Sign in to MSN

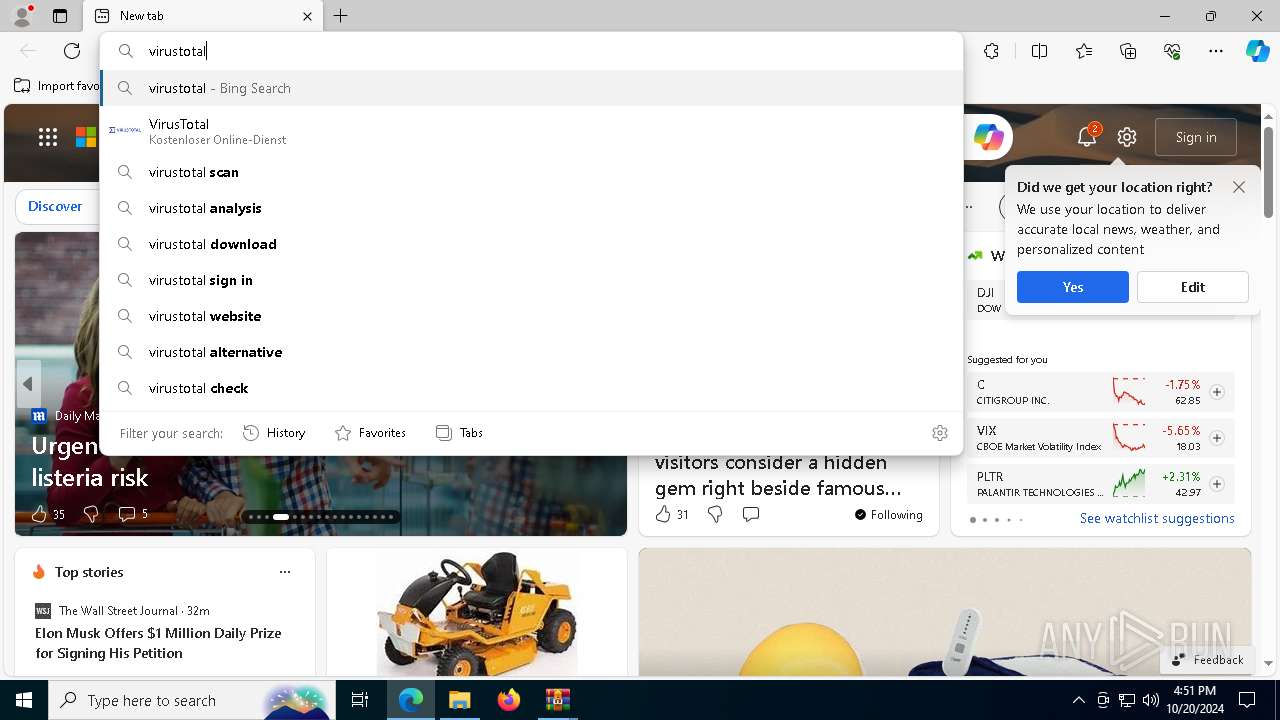[x=1196, y=137]
